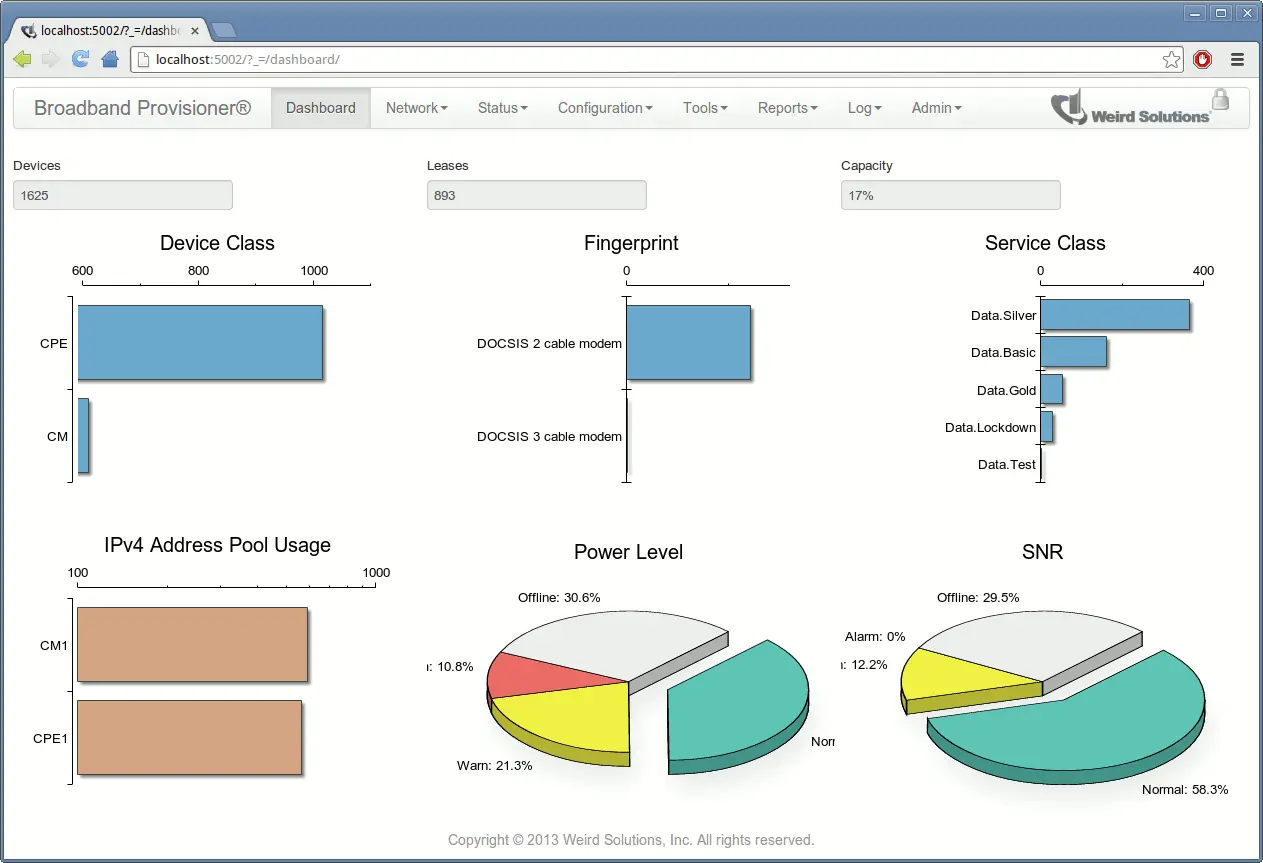
Task: Open the browser hamburger menu
Action: coord(1237,59)
